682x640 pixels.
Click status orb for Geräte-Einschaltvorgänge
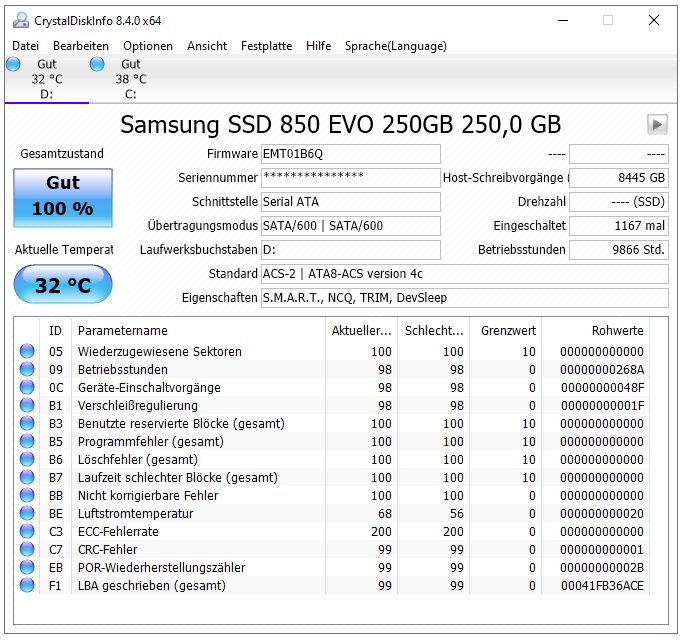coord(27,387)
